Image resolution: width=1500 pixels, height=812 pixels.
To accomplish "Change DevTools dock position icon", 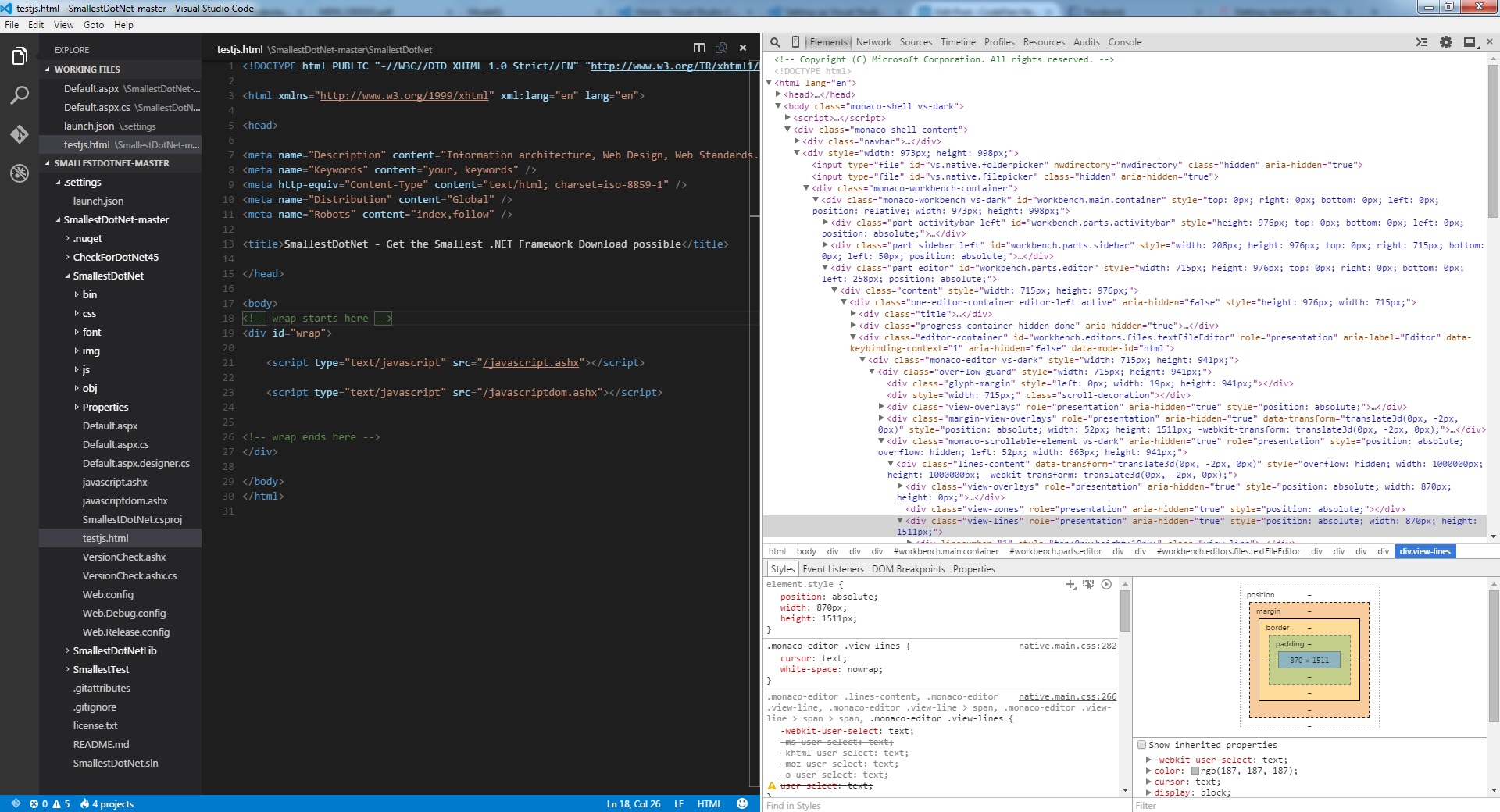I will 1470,42.
